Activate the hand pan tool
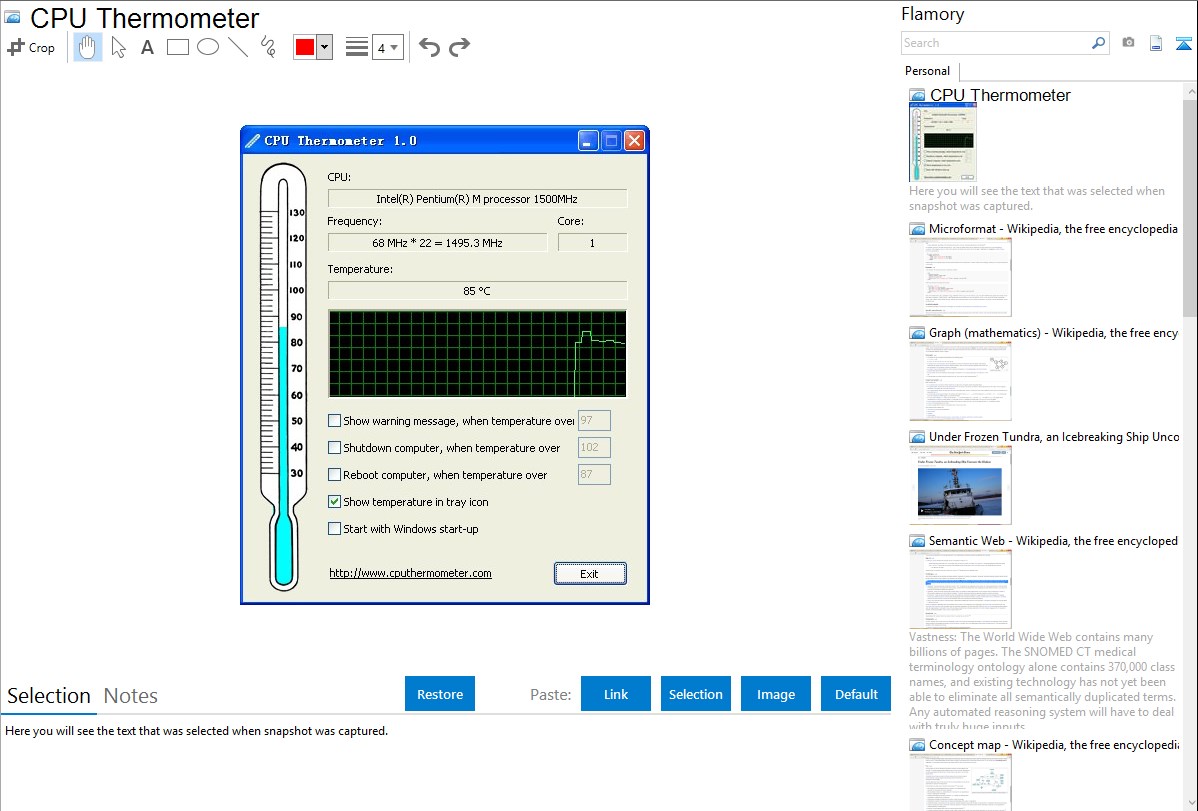Viewport: 1198px width, 811px height. 88,47
